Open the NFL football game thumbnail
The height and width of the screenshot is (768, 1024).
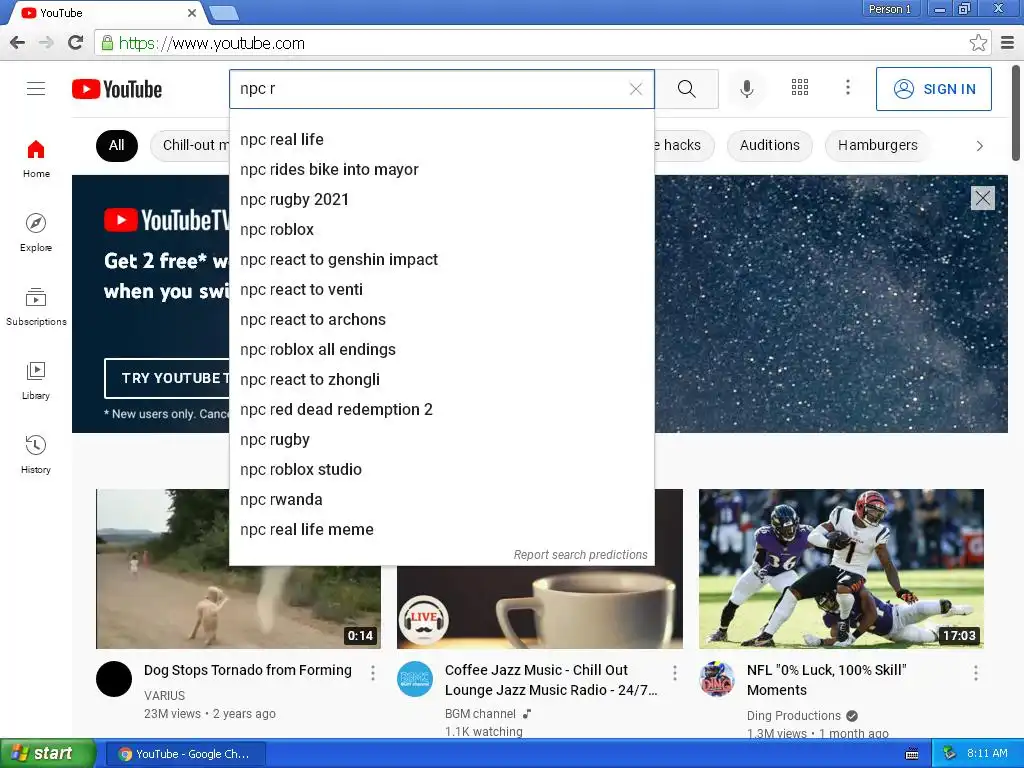841,569
